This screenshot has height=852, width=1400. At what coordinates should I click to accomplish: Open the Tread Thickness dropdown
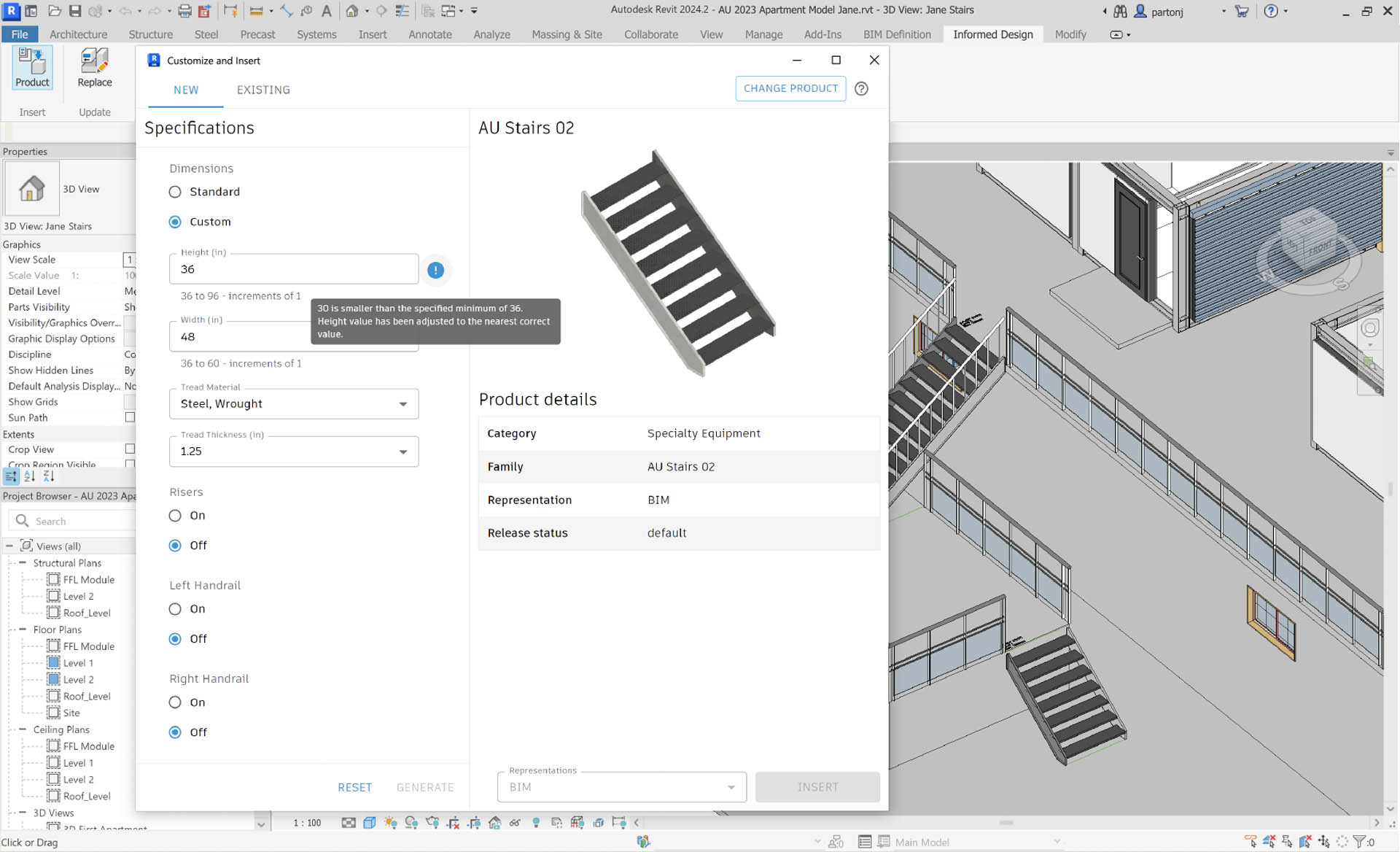click(294, 452)
